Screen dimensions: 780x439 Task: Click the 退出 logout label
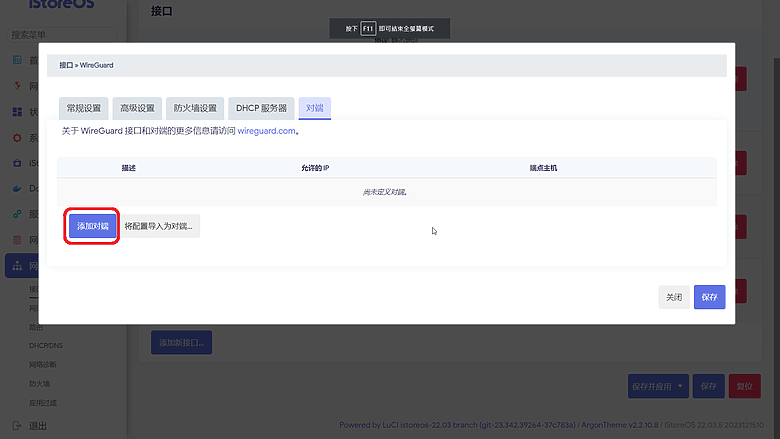tap(38, 426)
